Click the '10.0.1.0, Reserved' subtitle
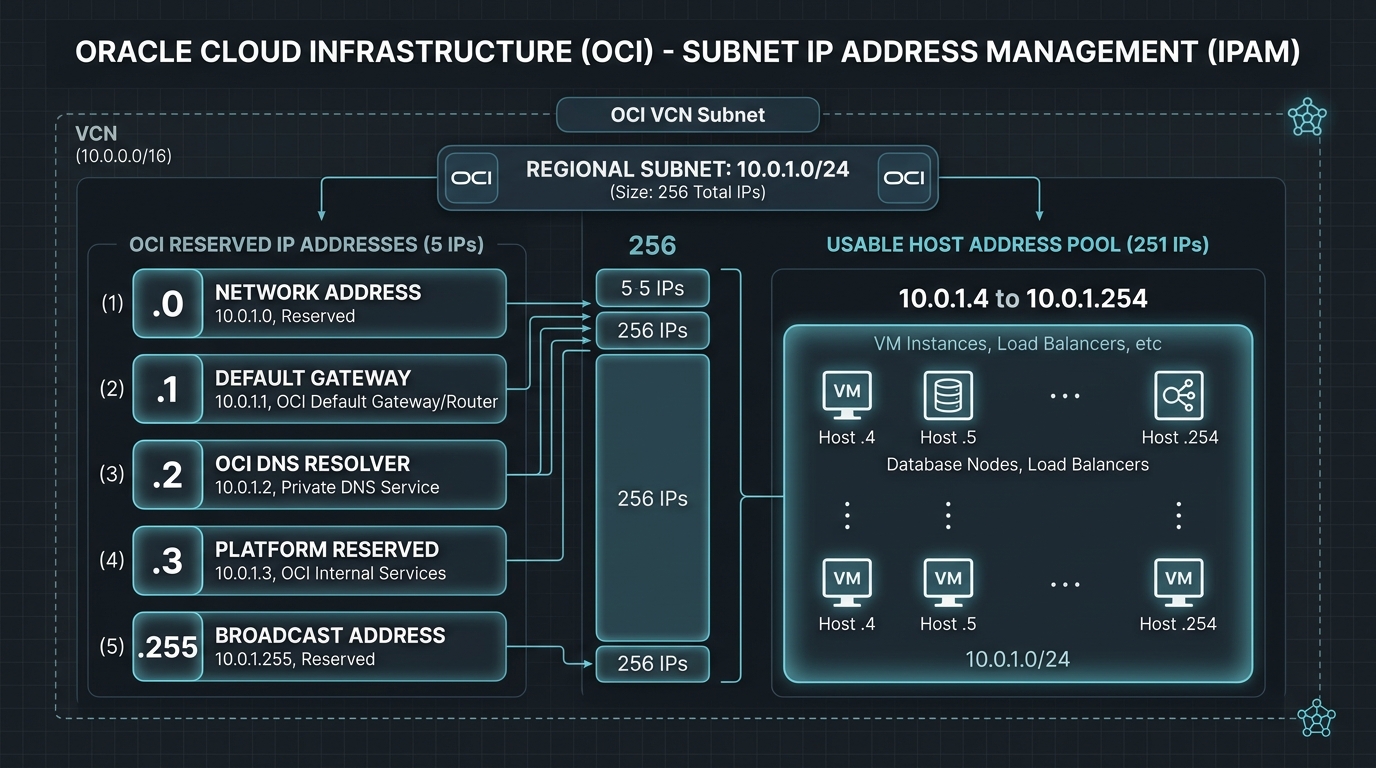The height and width of the screenshot is (768, 1376). pos(285,316)
